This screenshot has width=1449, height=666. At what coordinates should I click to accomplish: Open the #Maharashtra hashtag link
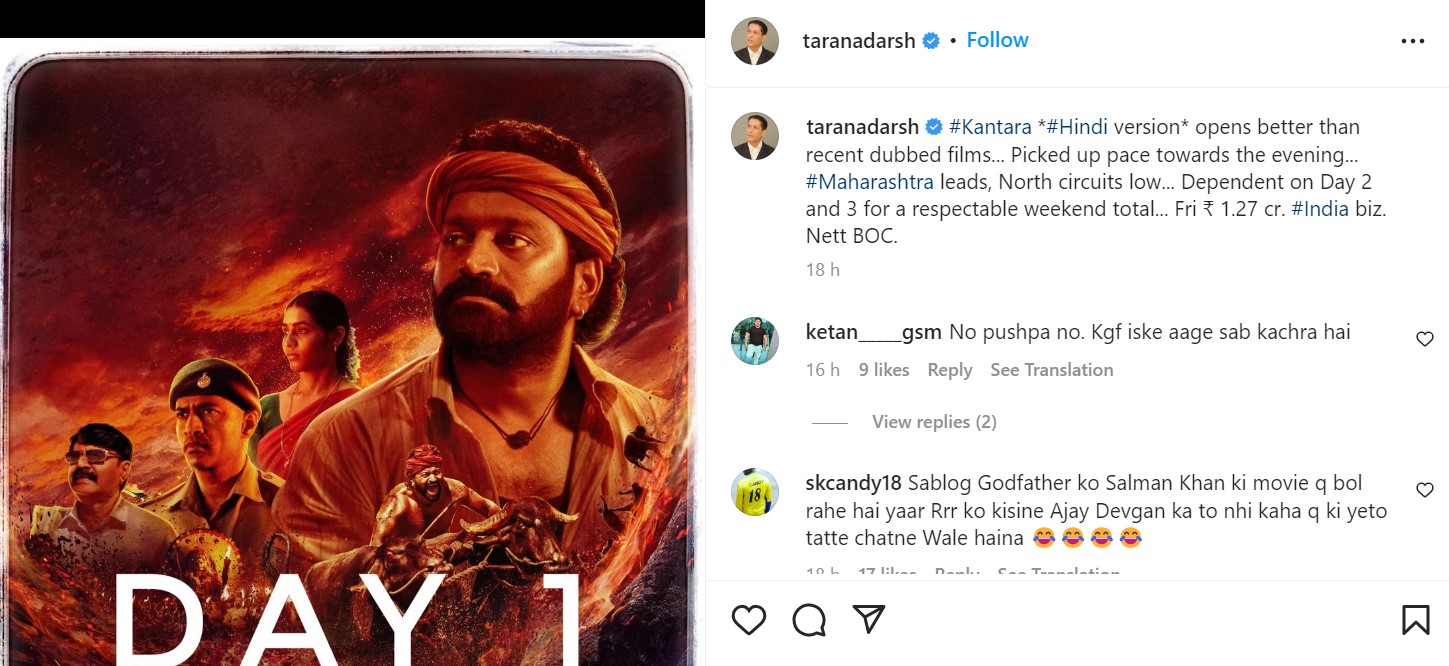pyautogui.click(x=869, y=182)
